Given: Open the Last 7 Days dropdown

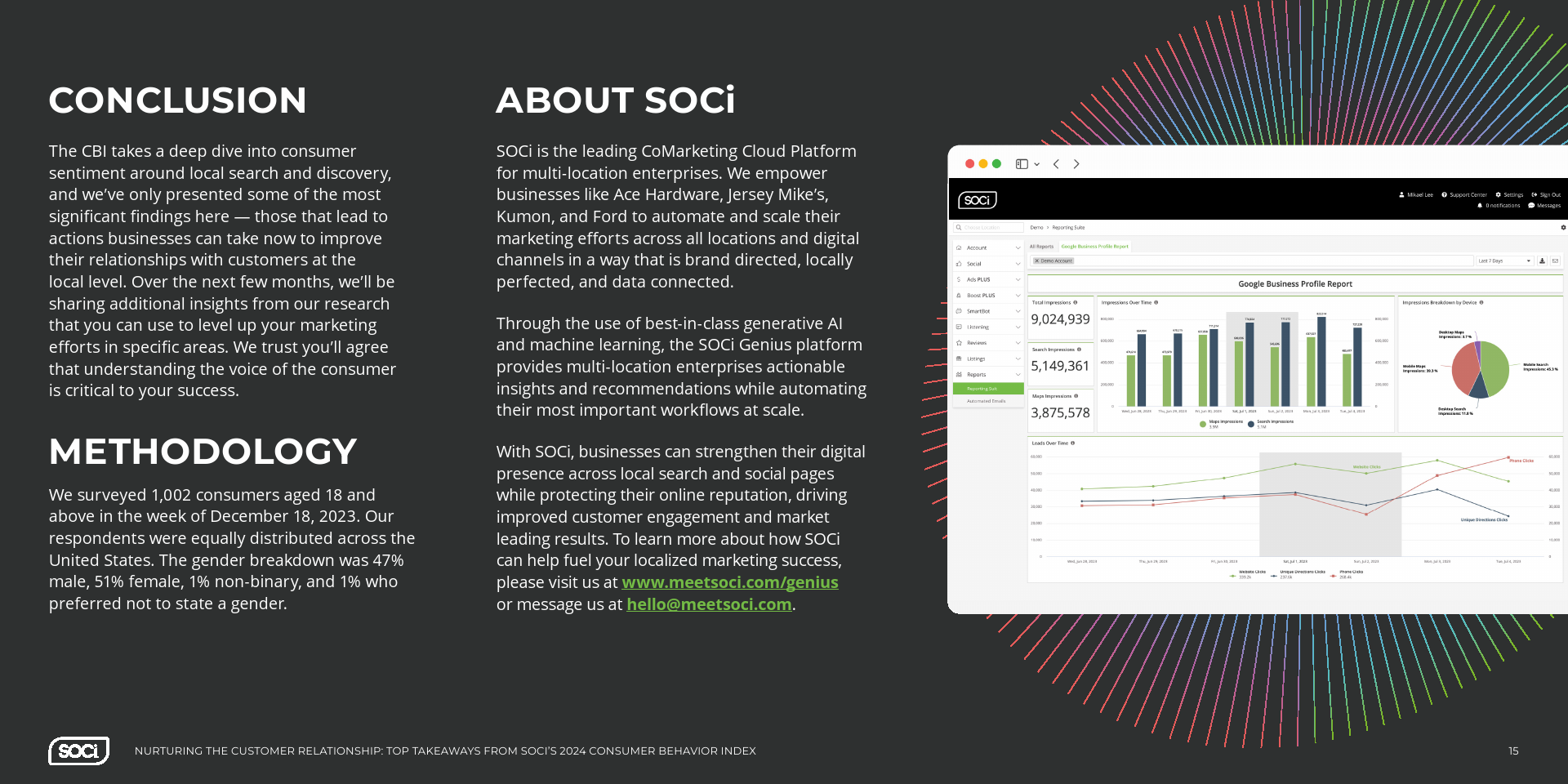Looking at the screenshot, I should point(1503,261).
